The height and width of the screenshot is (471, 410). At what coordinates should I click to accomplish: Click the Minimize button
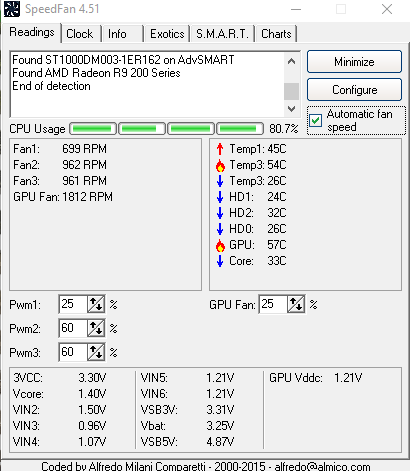(354, 62)
